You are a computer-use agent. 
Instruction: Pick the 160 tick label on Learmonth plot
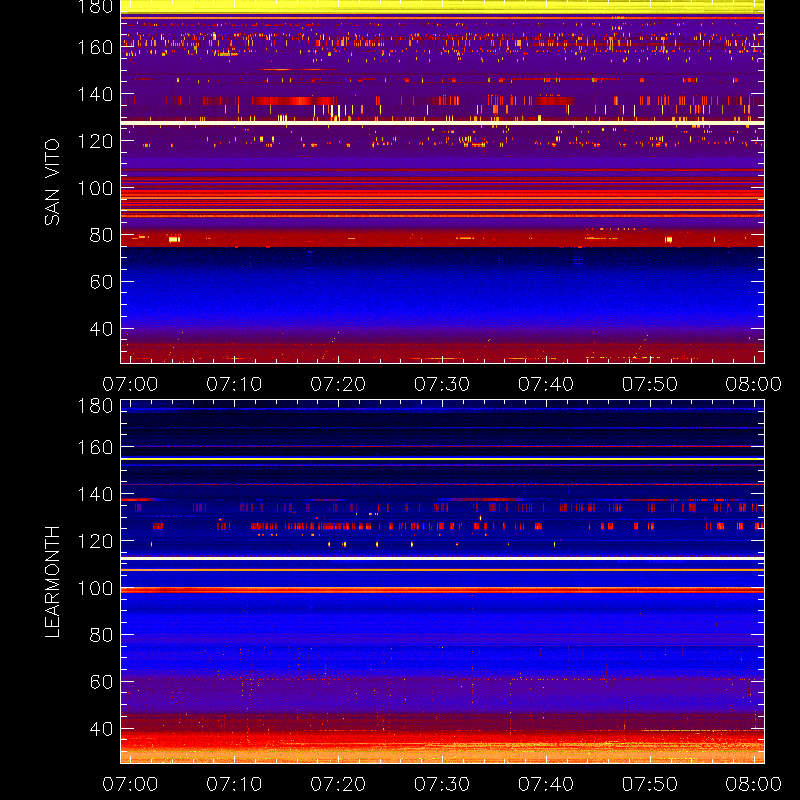point(95,447)
